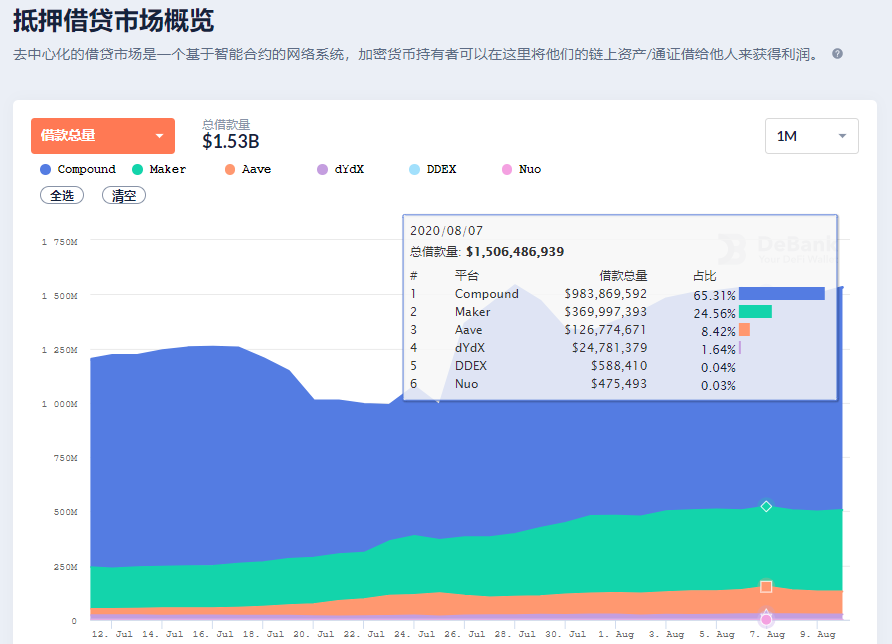Click the 9. Aug axis label
Screen dimensions: 892x644
(x=817, y=634)
